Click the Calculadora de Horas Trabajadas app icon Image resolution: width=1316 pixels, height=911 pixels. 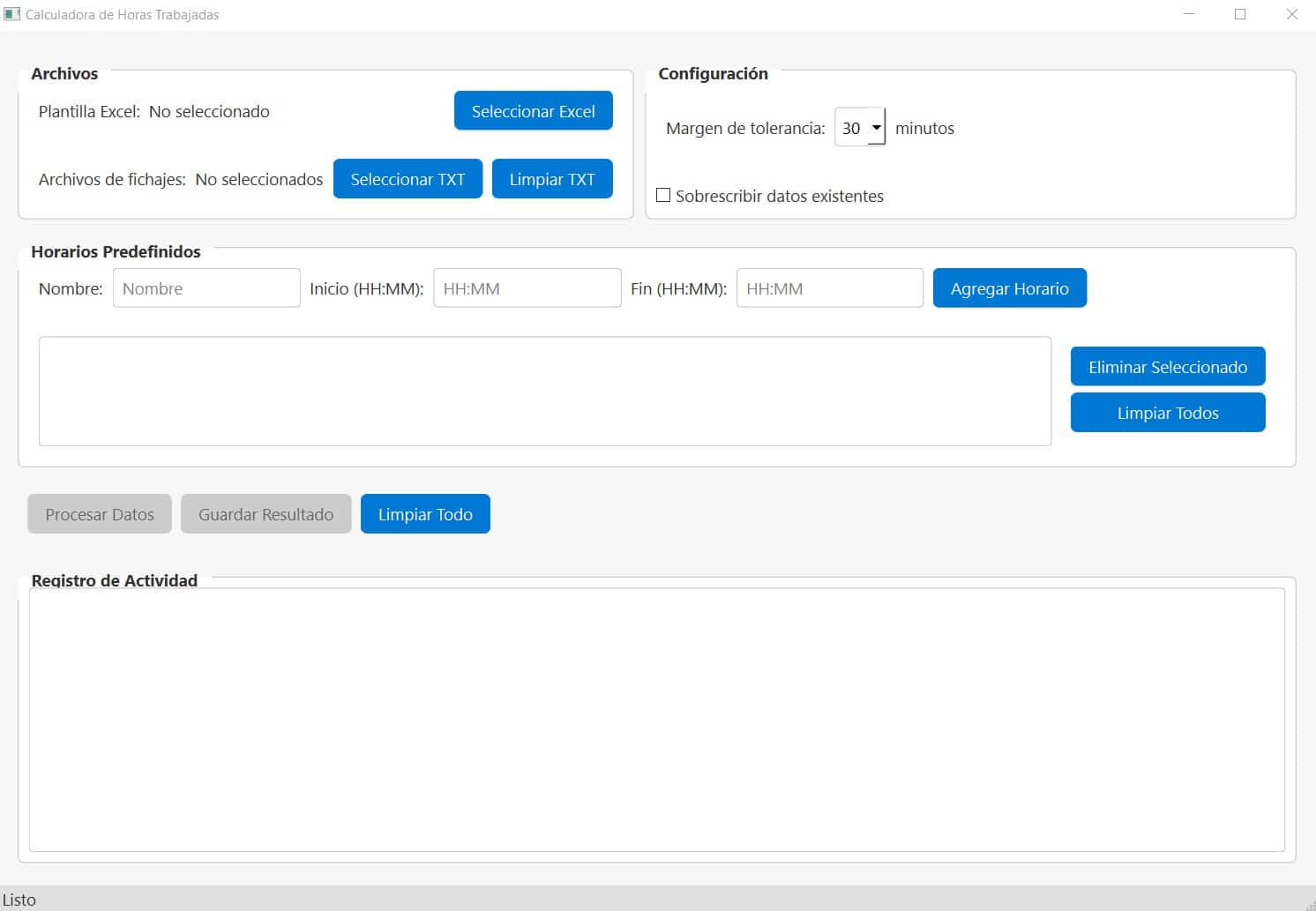tap(12, 13)
